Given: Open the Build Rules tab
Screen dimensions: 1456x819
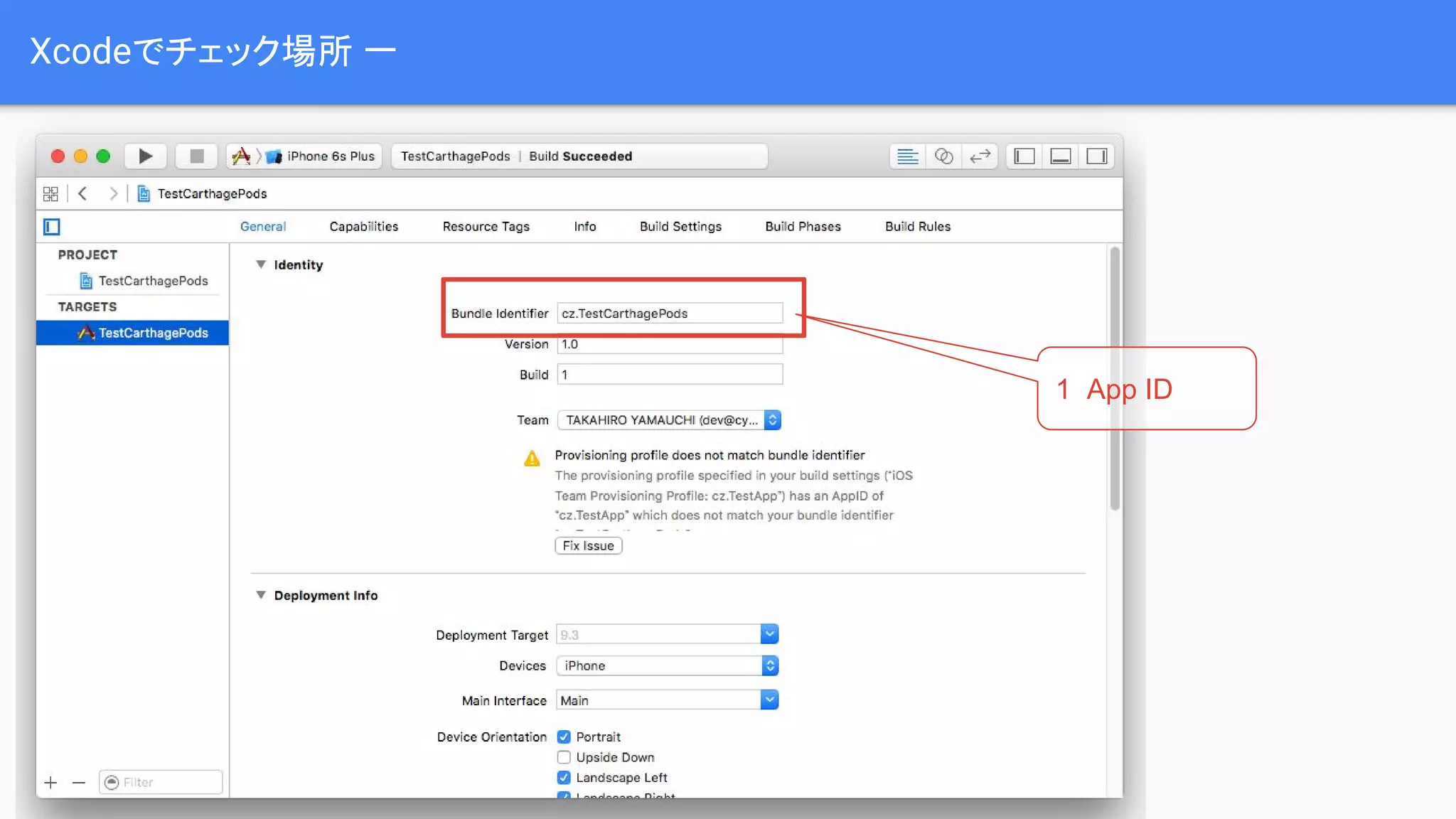Looking at the screenshot, I should 918,227.
